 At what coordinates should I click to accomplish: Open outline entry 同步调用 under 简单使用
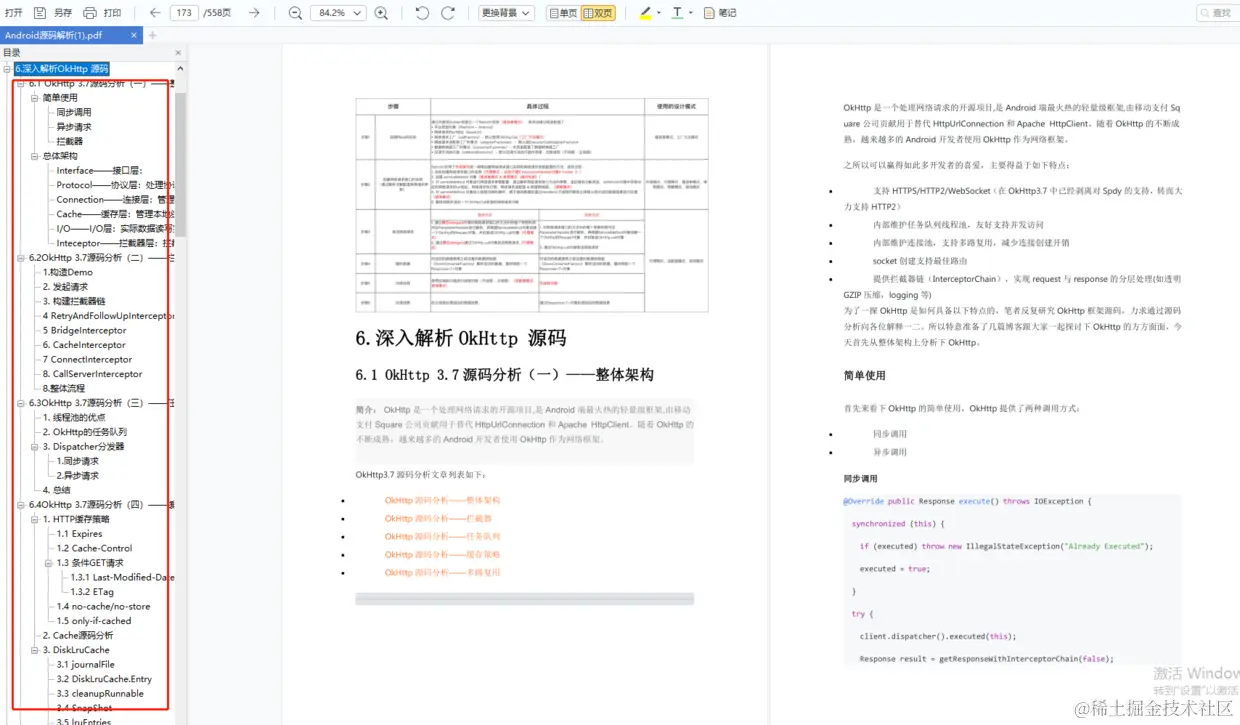tap(74, 113)
